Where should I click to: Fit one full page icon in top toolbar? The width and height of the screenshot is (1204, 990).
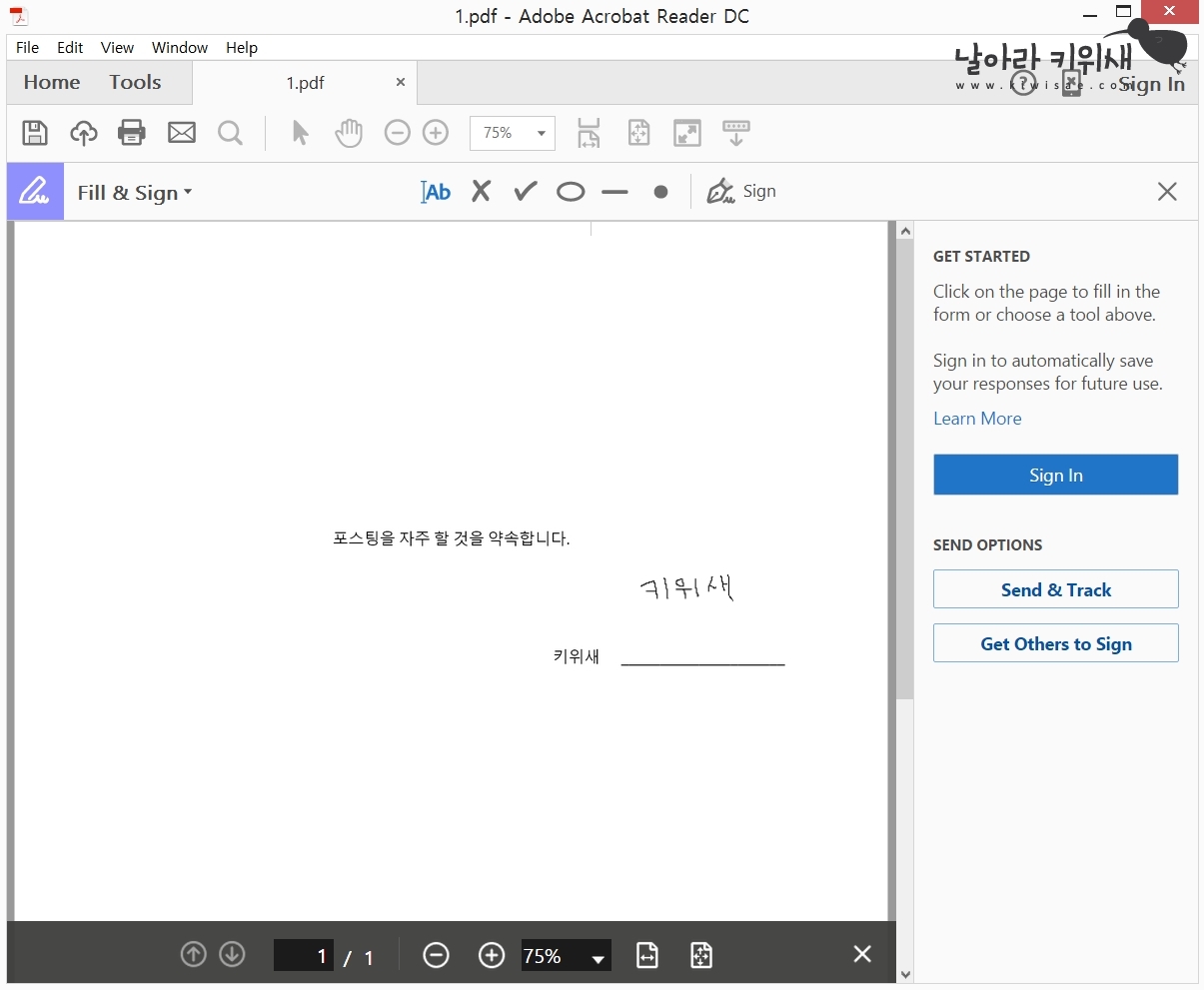[638, 133]
